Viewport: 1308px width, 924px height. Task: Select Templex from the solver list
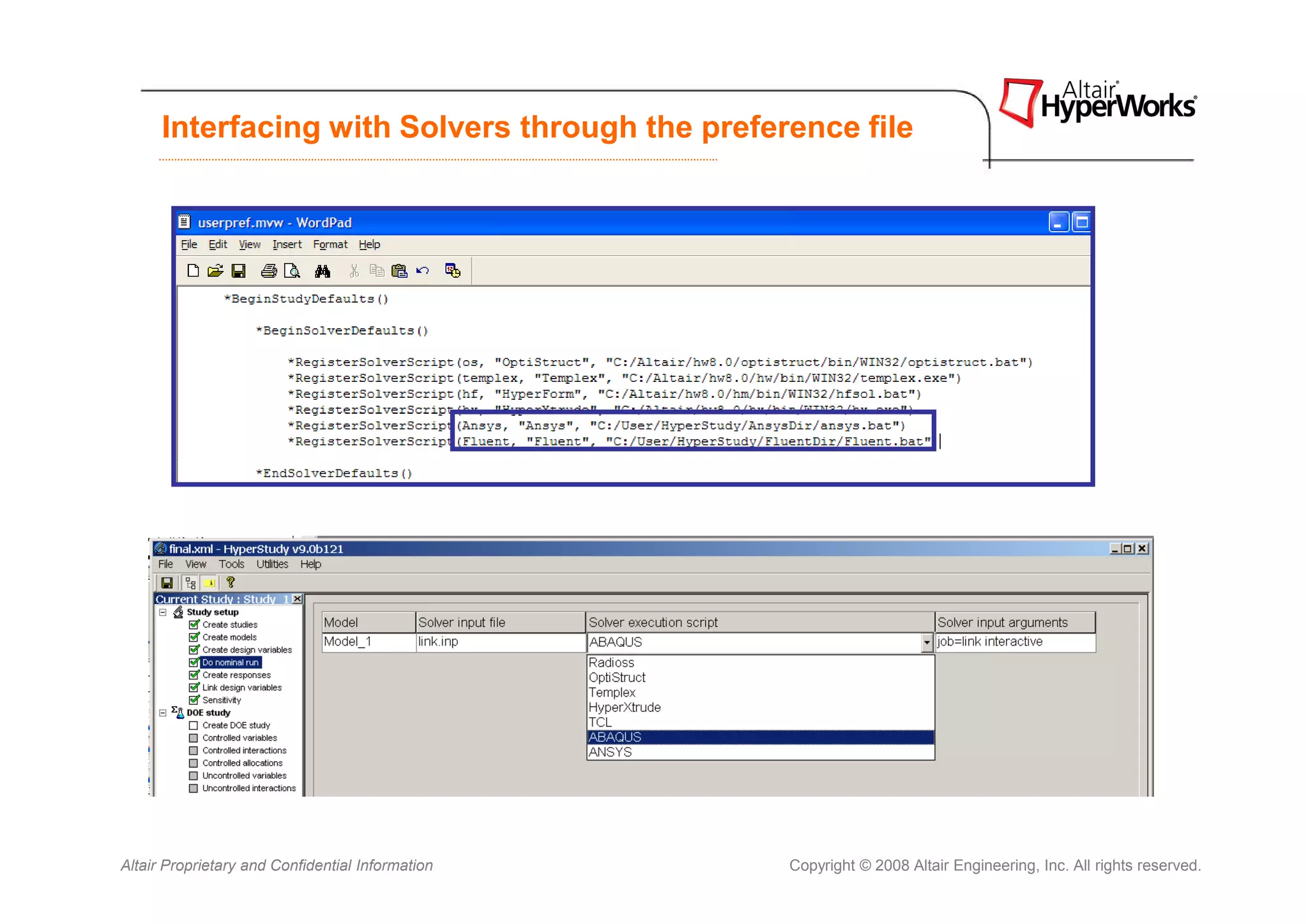click(760, 692)
